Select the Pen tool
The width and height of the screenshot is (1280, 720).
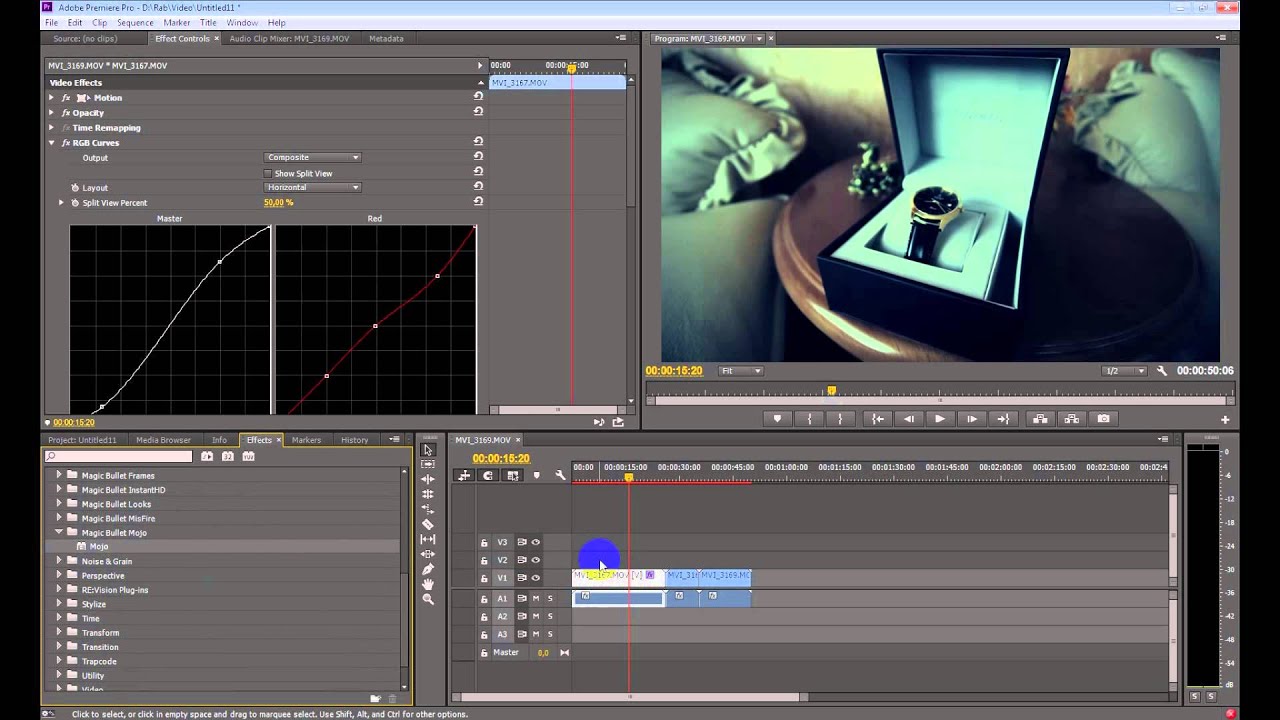pyautogui.click(x=428, y=569)
